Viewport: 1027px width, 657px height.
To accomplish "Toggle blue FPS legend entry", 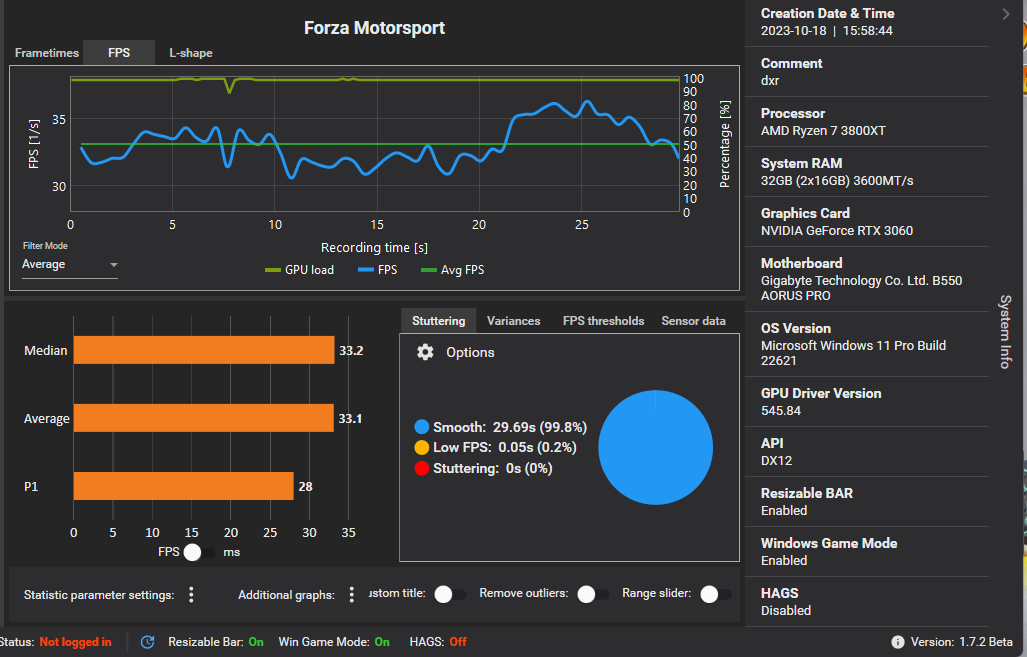I will (378, 270).
